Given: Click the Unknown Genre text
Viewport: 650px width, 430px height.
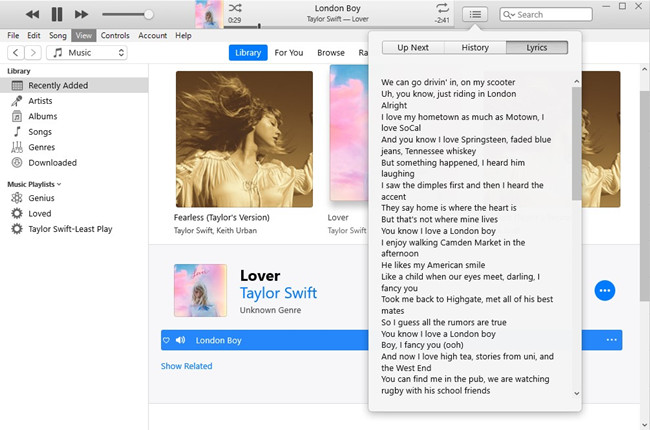Looking at the screenshot, I should click(270, 310).
